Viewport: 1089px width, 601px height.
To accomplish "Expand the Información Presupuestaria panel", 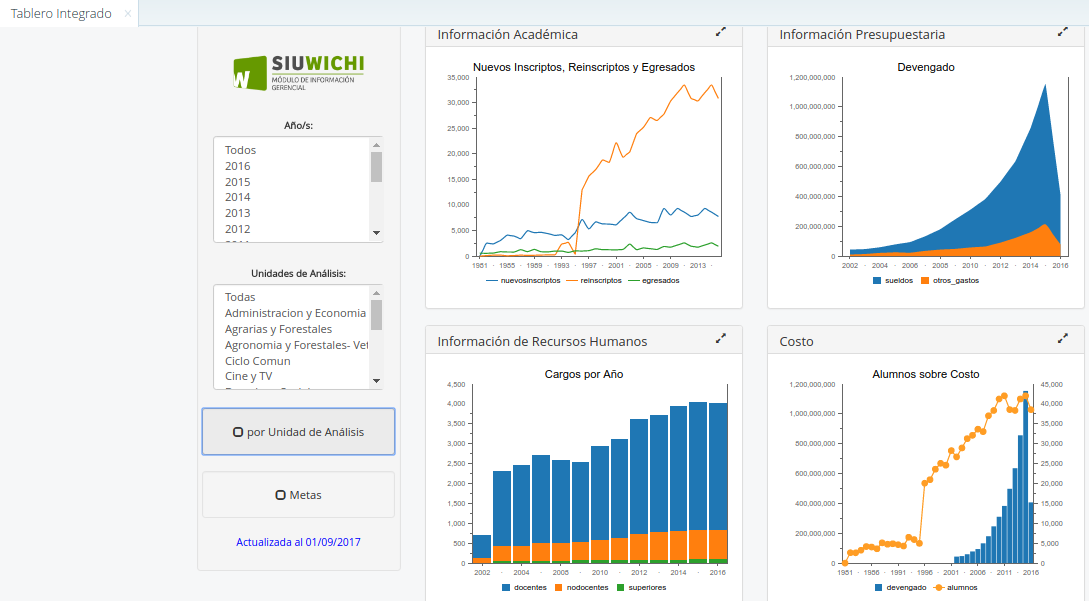I will (x=1062, y=32).
